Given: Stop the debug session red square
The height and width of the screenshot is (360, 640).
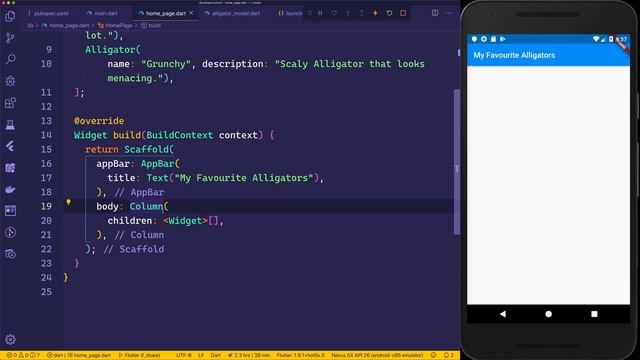Looking at the screenshot, I should 403,13.
